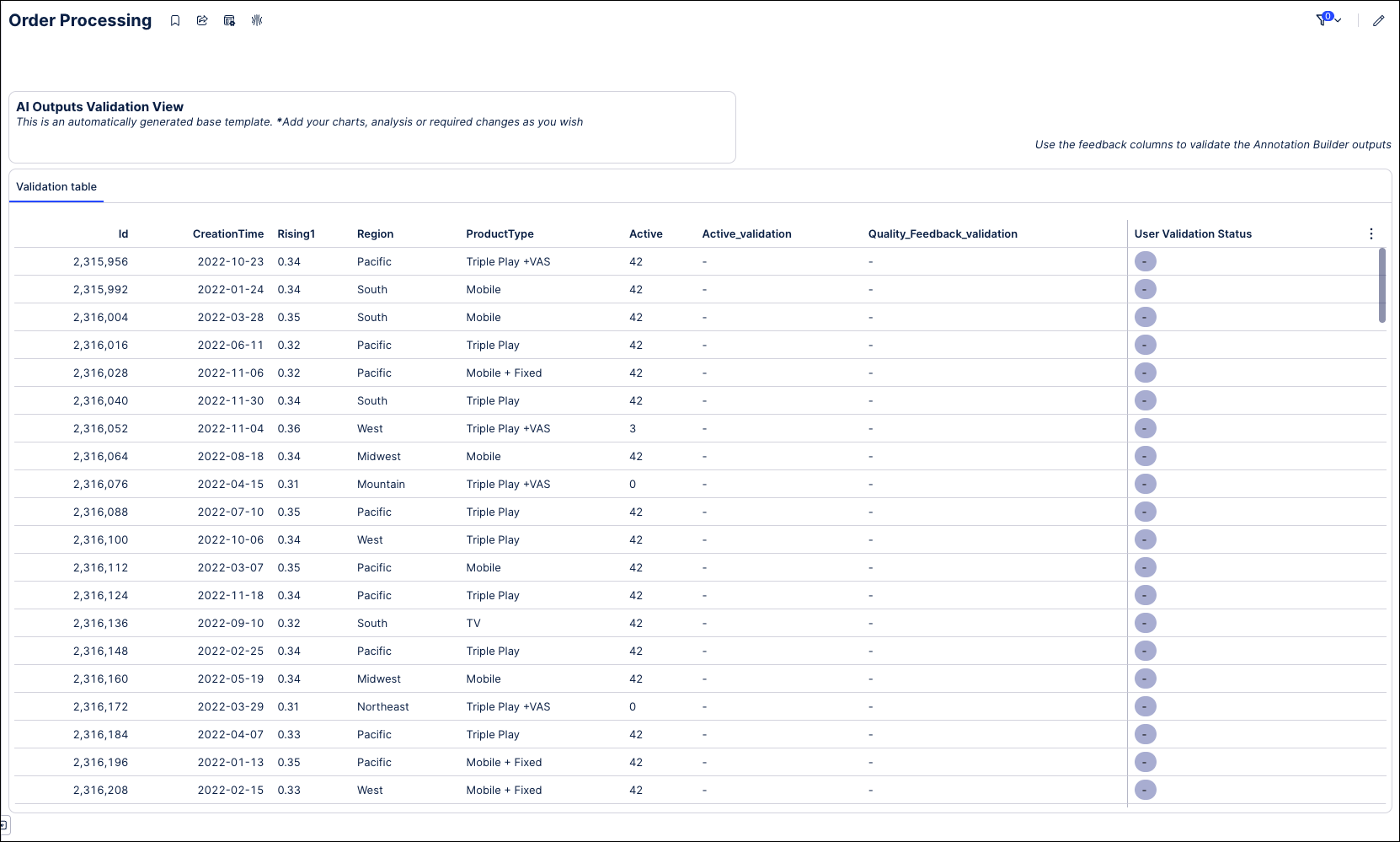Select the waveform icon beside the share icon
1400x842 pixels.
pyautogui.click(x=257, y=20)
